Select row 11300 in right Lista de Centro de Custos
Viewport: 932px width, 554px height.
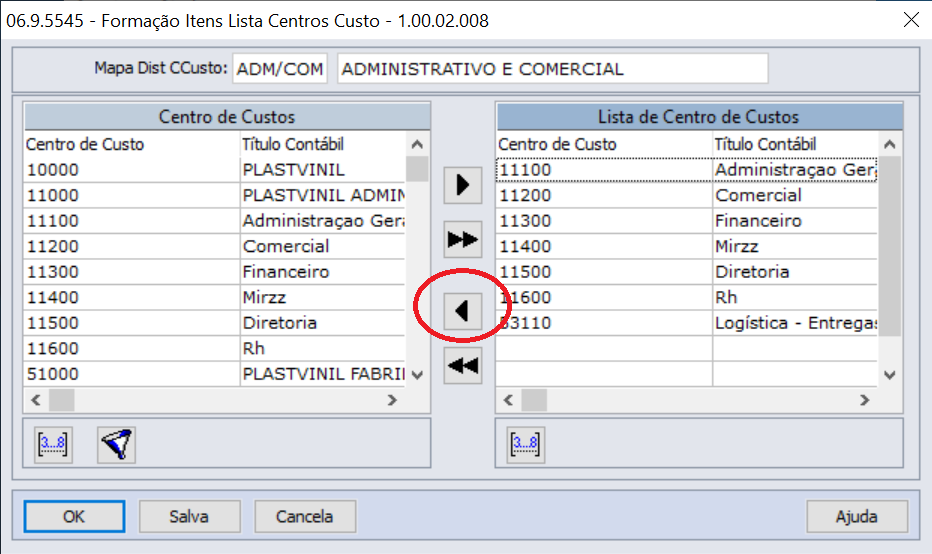[687, 221]
